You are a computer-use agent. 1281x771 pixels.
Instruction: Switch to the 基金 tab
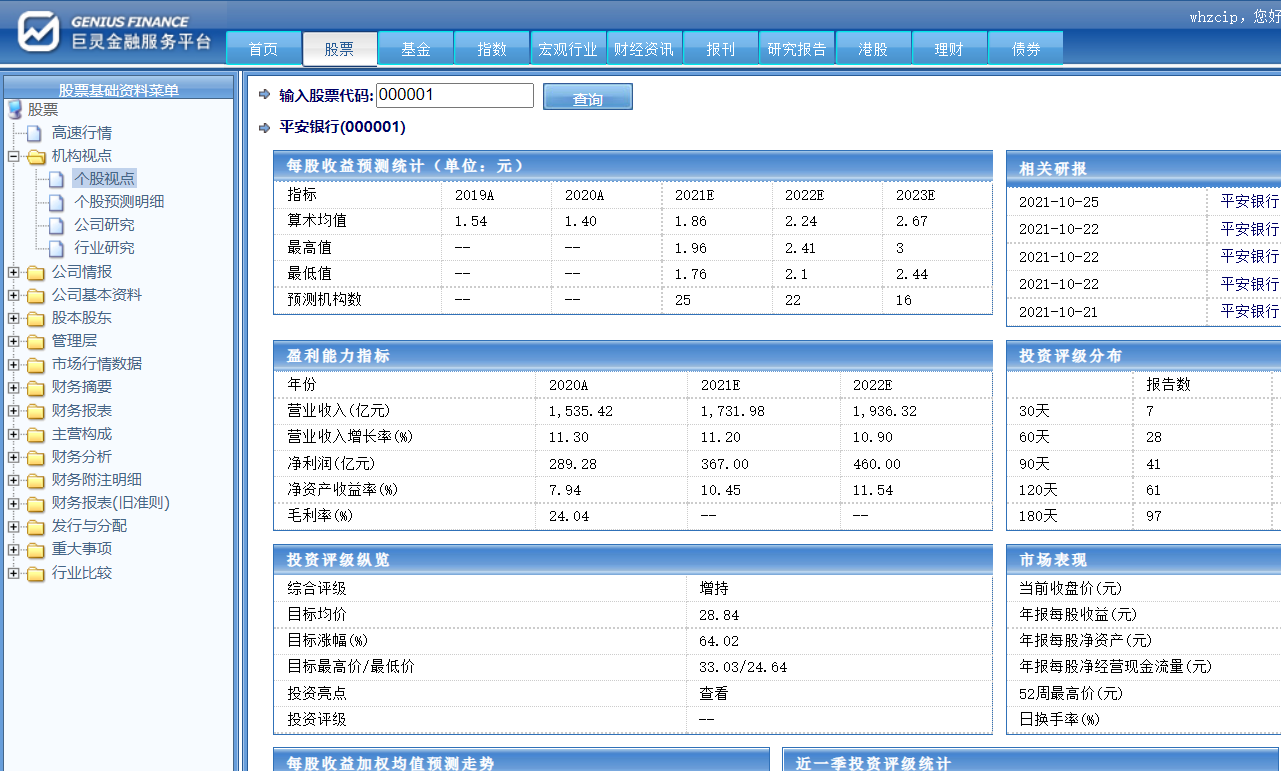click(416, 49)
